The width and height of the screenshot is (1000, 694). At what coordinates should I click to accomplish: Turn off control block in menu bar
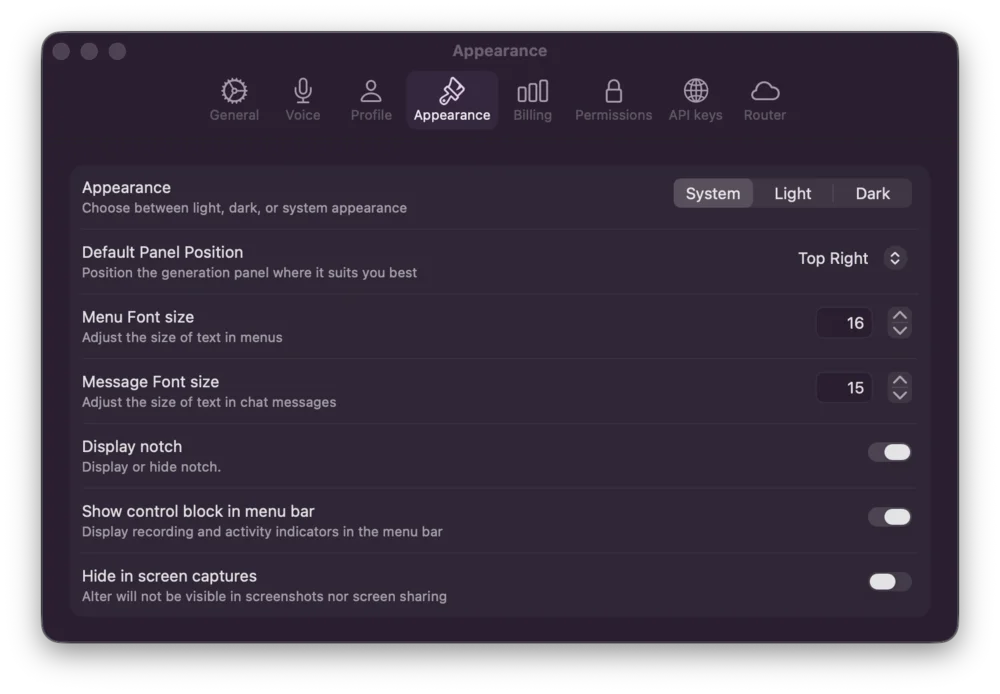point(889,517)
